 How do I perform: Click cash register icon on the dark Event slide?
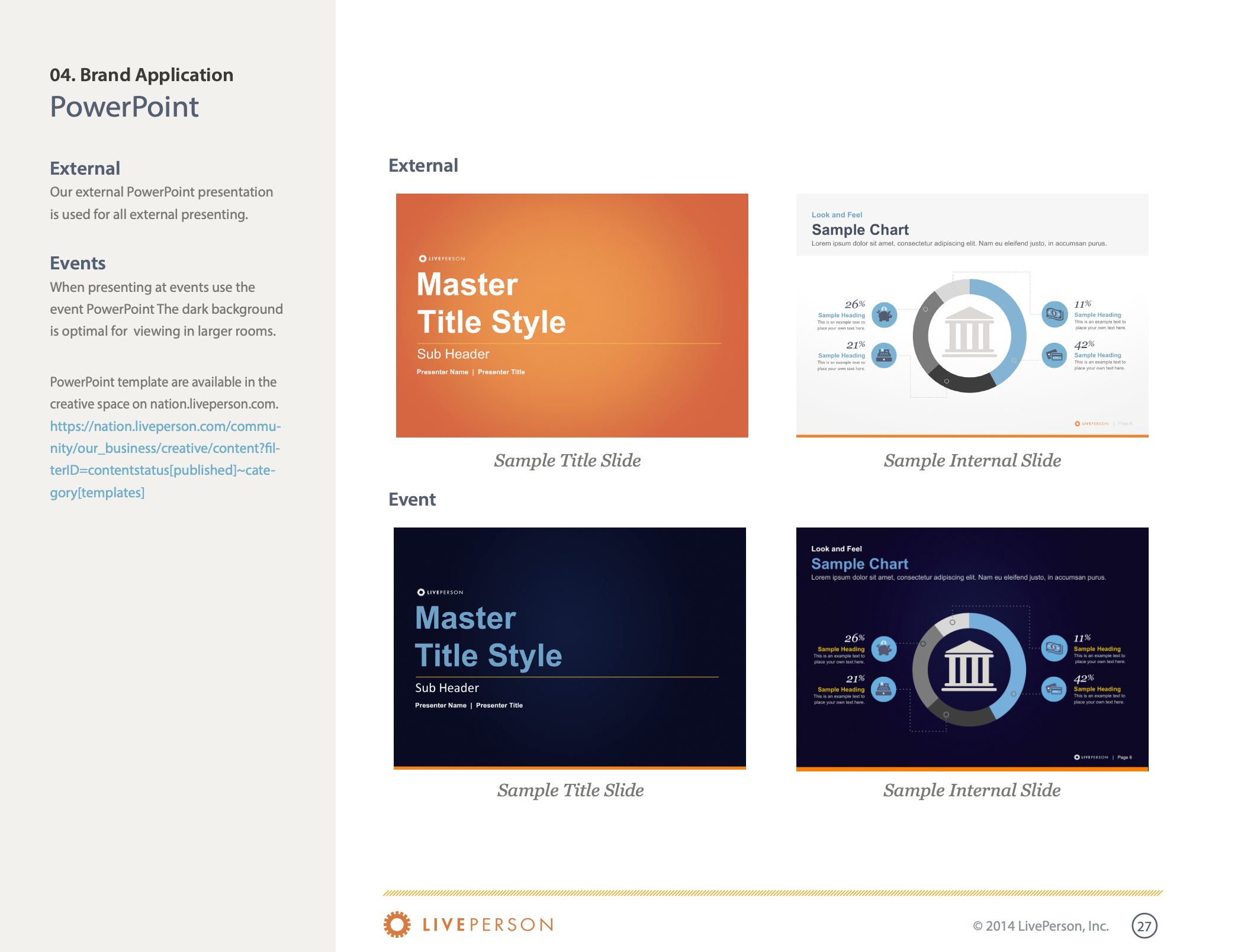(885, 689)
